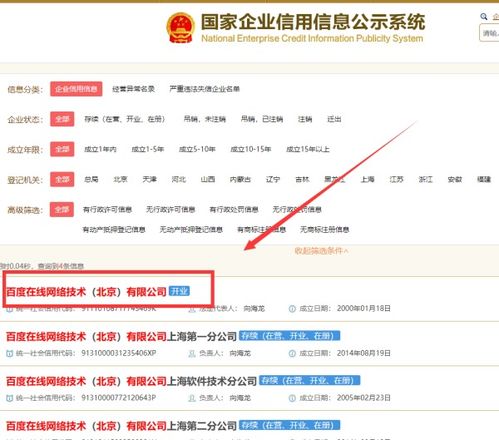Click the search magnifier icon at top right

(x=484, y=16)
